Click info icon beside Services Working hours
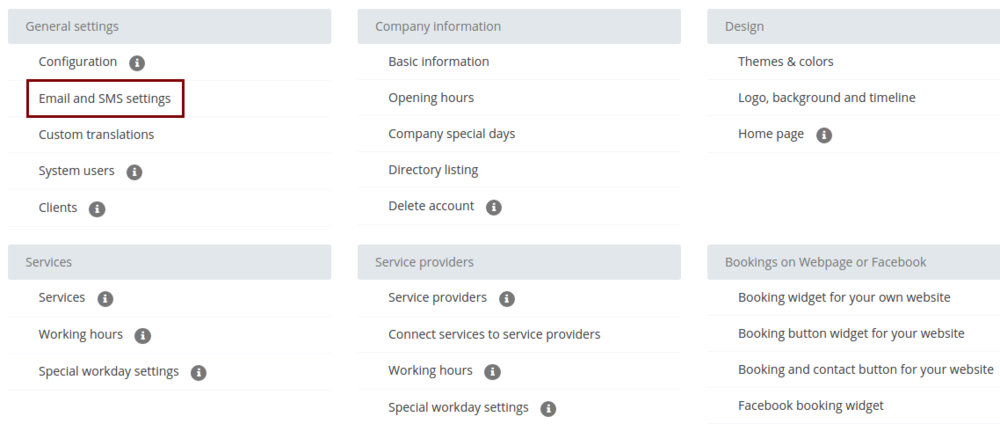This screenshot has width=1000, height=424. point(143,336)
